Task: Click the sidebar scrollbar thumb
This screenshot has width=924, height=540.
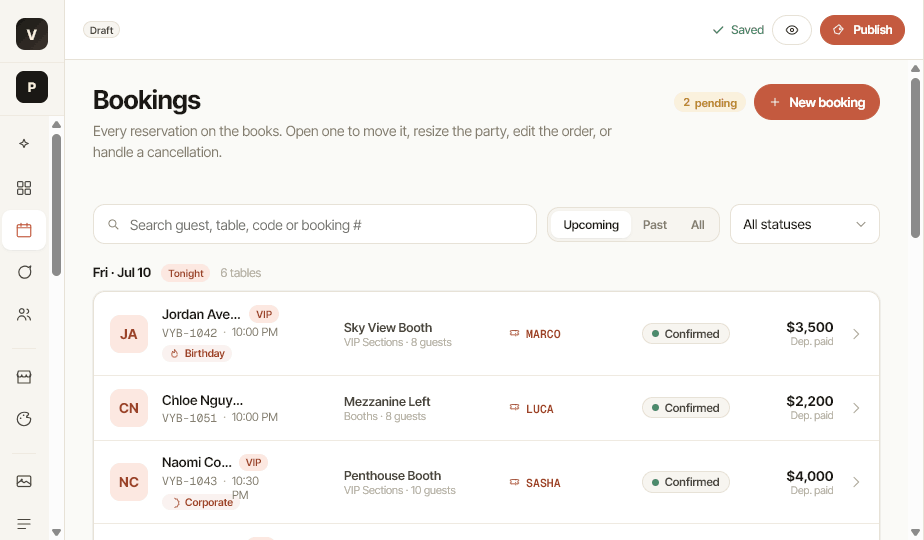Action: (57, 205)
